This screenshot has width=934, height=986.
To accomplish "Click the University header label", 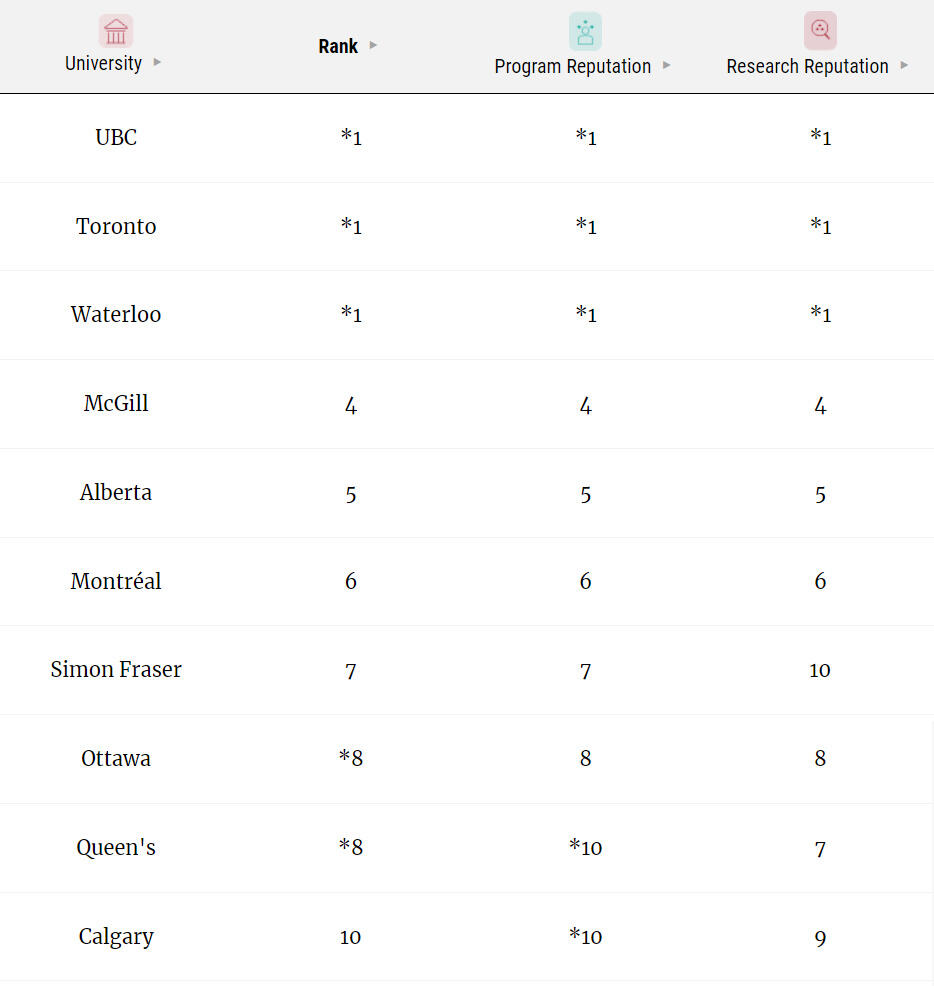I will click(x=103, y=63).
